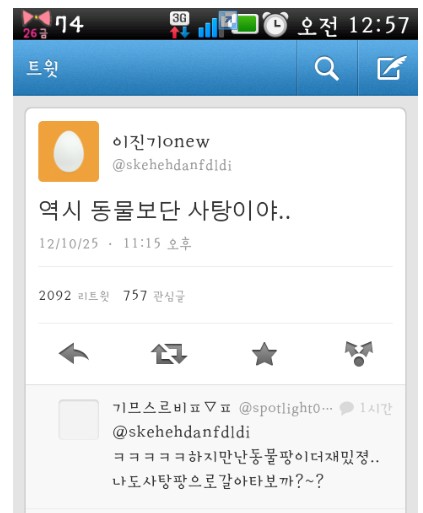Screen dimensions: 423x513
Task: View the 2092 리트윗 retweet list
Action: coord(74,295)
